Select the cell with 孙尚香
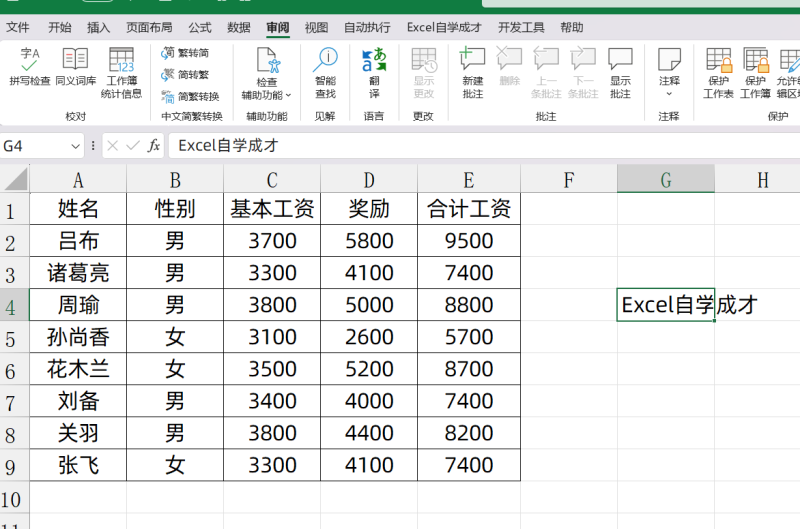800x529 pixels. click(78, 337)
